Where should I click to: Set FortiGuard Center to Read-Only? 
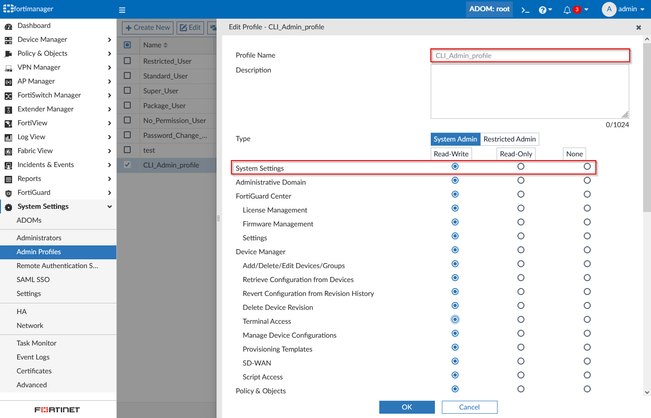point(521,194)
